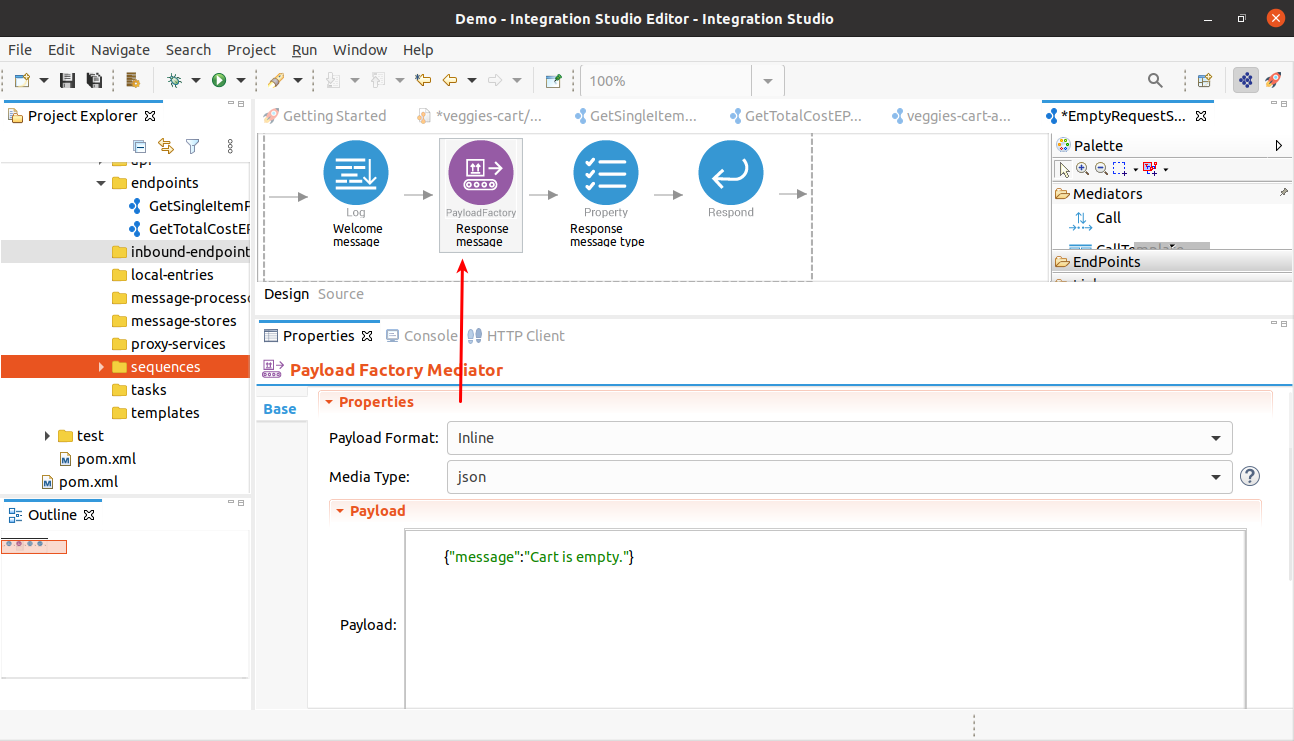Open the EndPoints palette drawer
This screenshot has height=741, width=1294.
click(1170, 262)
